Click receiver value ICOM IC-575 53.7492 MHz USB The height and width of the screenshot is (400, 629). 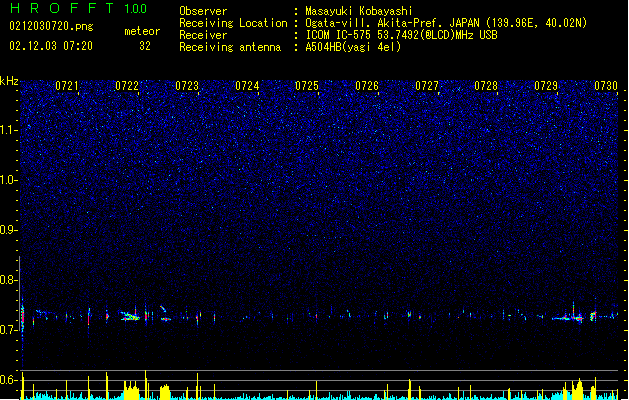click(x=401, y=35)
